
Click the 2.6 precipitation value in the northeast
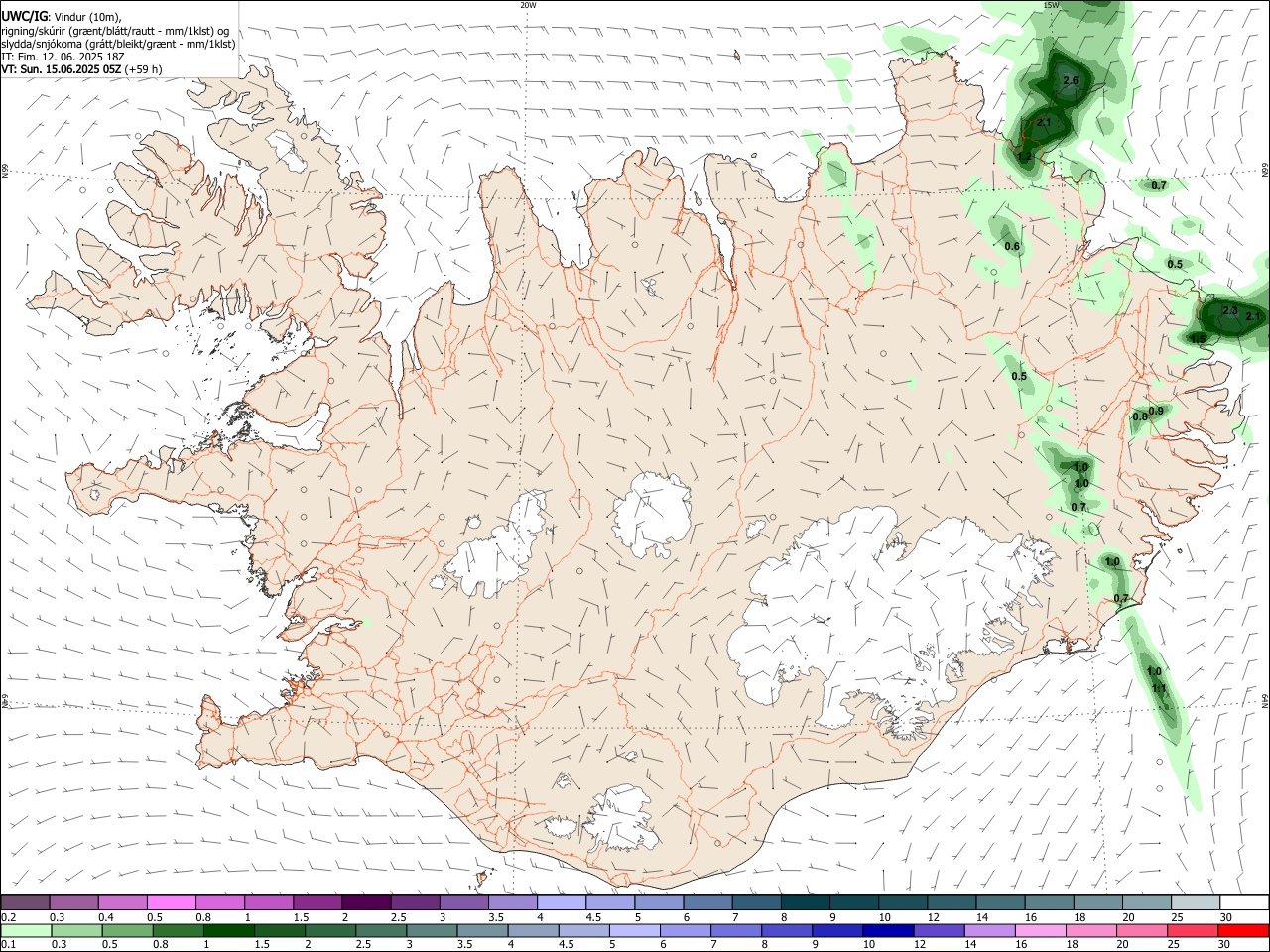coord(1071,80)
